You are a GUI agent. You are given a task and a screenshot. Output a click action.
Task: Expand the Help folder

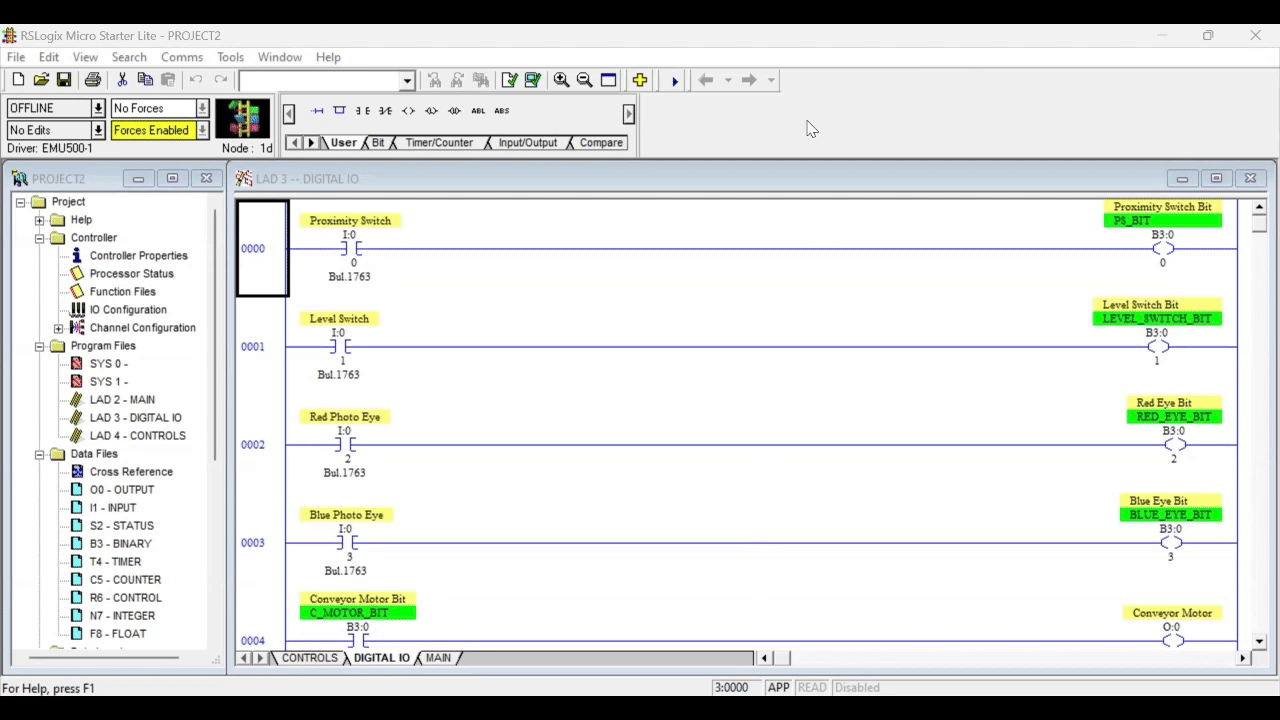point(39,220)
